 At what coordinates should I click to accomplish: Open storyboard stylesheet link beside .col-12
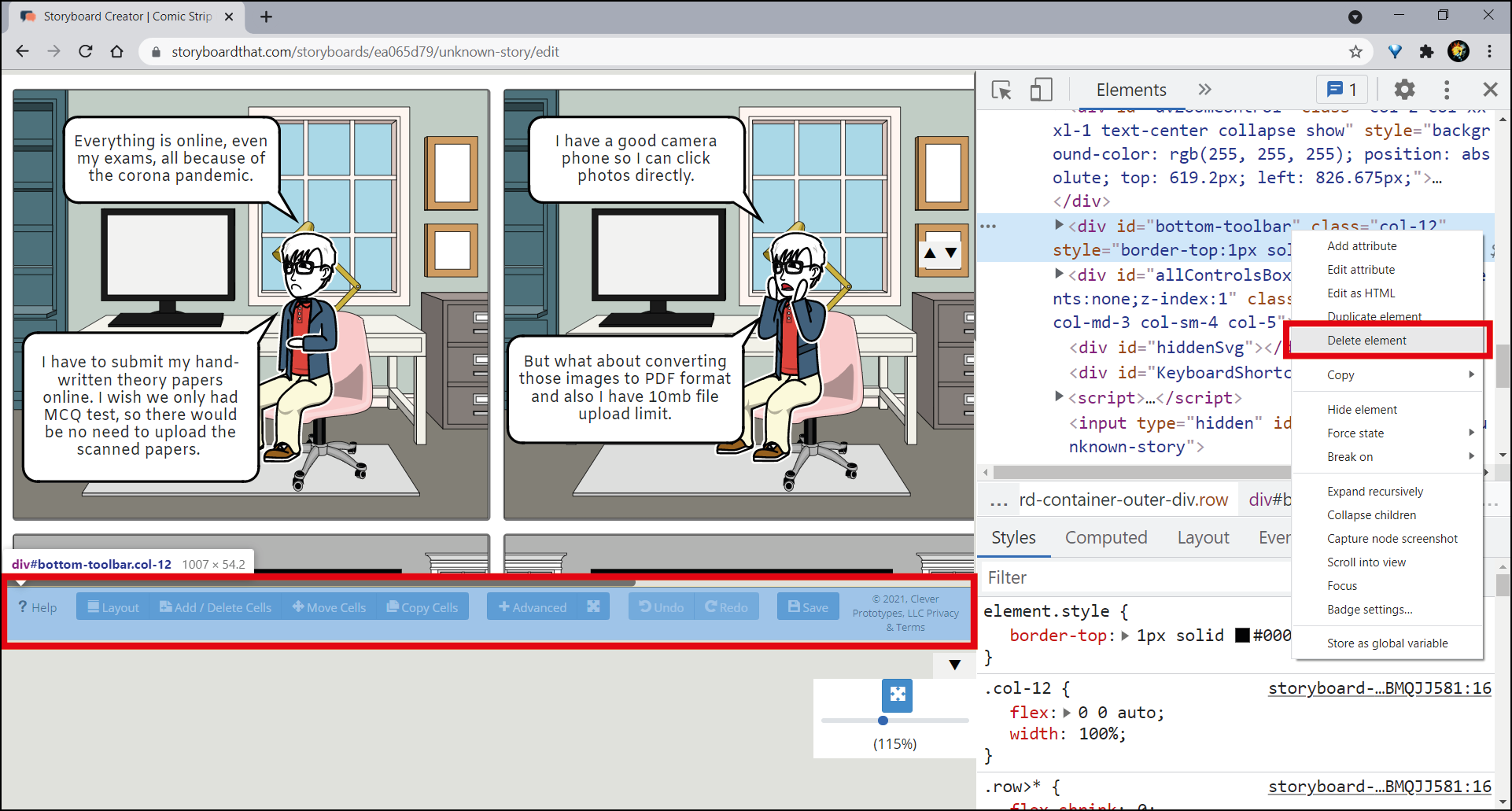click(x=1379, y=688)
